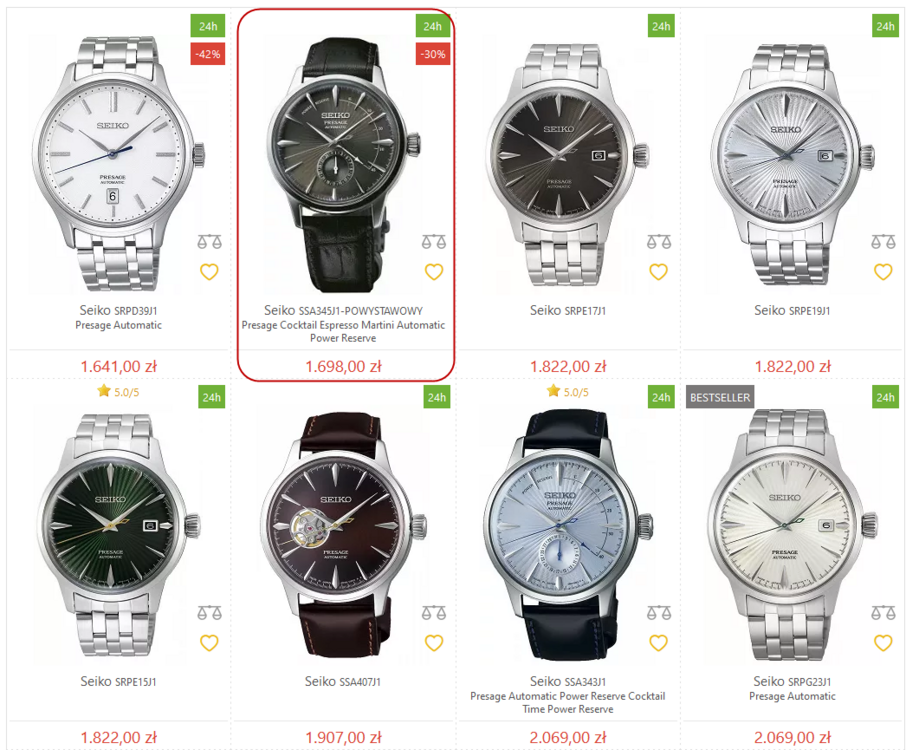The width and height of the screenshot is (906, 750).
Task: Click the 5.0/5 star rating above SRPE15J1
Action: pyautogui.click(x=118, y=392)
